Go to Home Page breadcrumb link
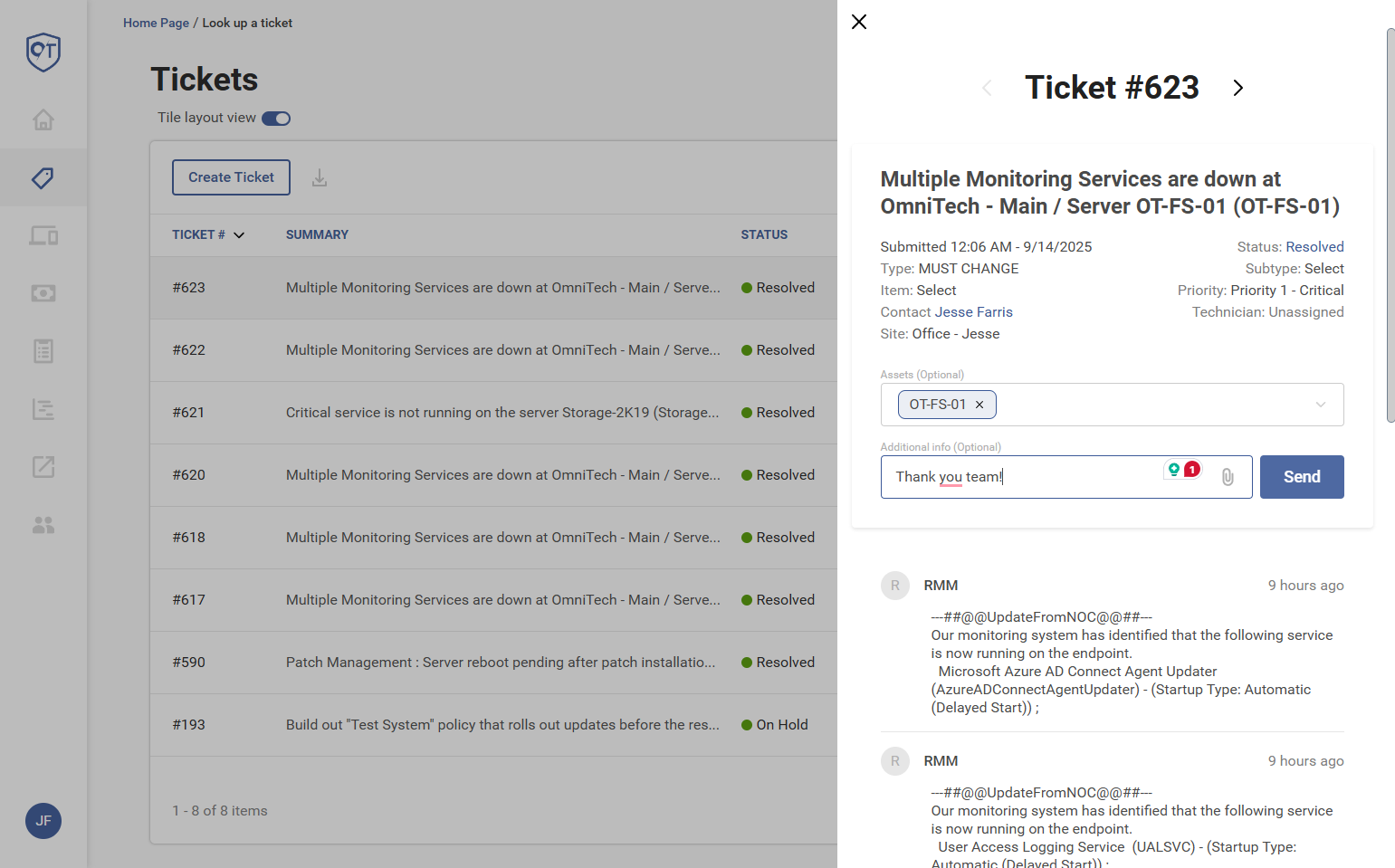This screenshot has height=868, width=1395. tap(156, 23)
